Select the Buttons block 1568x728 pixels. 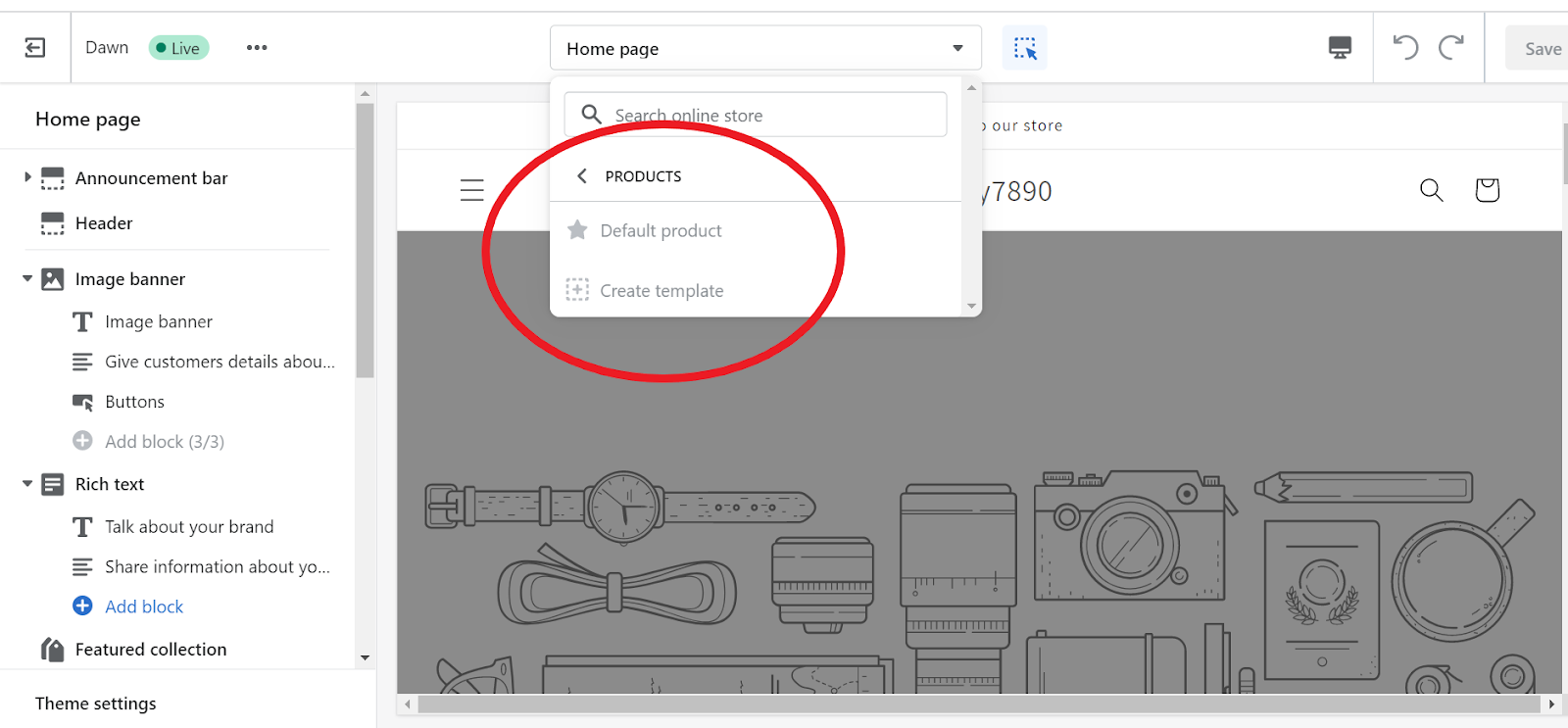[x=134, y=402]
